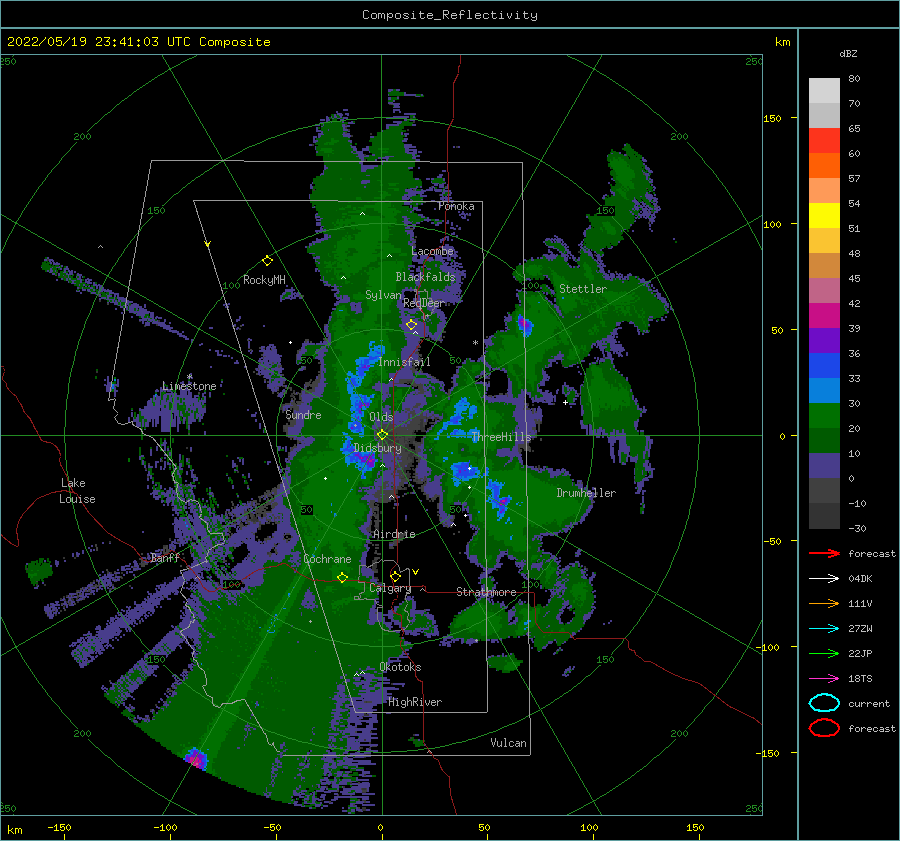Click the purple storm core southwest of Didsbury
Image resolution: width=900 pixels, height=841 pixels.
tap(364, 458)
